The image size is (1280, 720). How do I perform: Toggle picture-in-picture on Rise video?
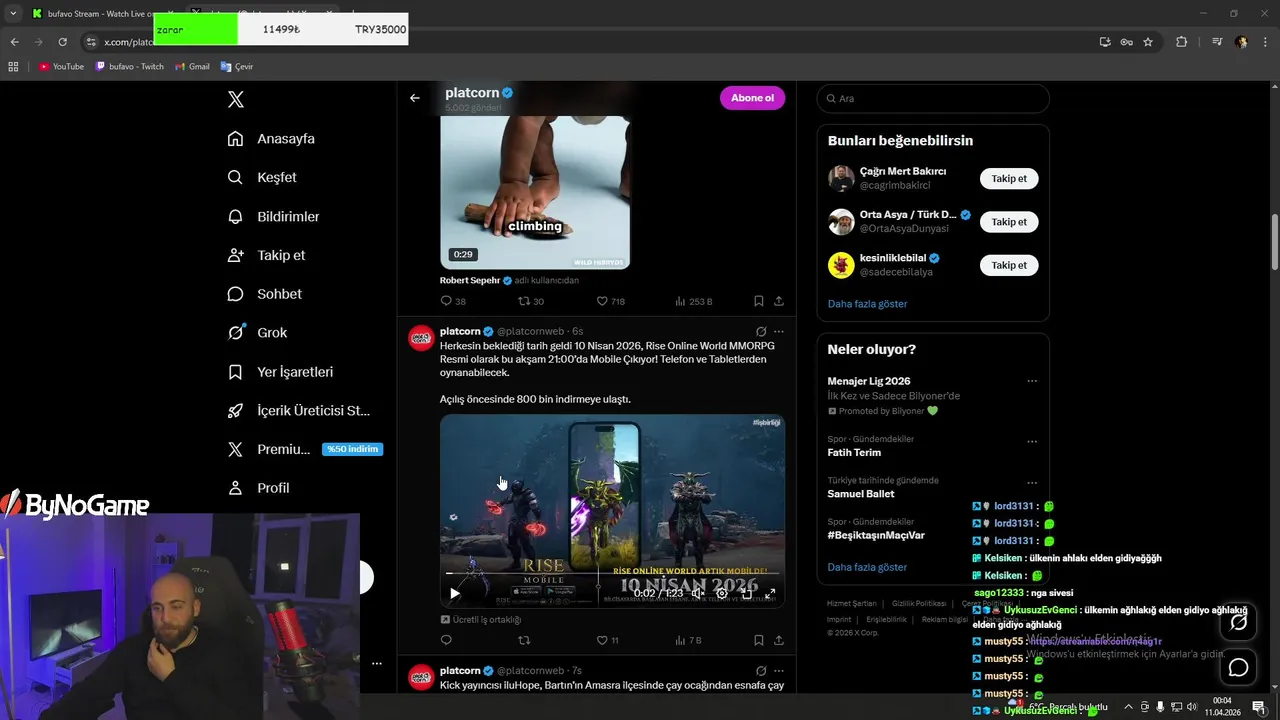(x=746, y=593)
